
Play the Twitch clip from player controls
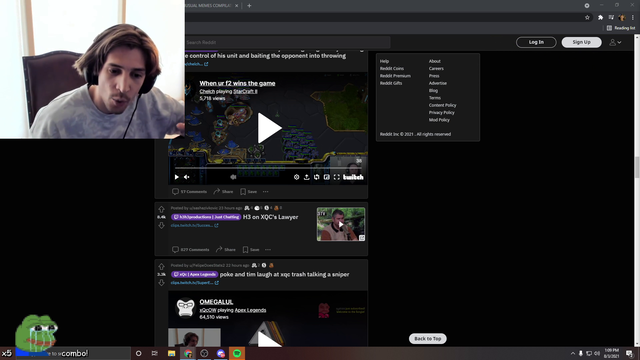177,177
